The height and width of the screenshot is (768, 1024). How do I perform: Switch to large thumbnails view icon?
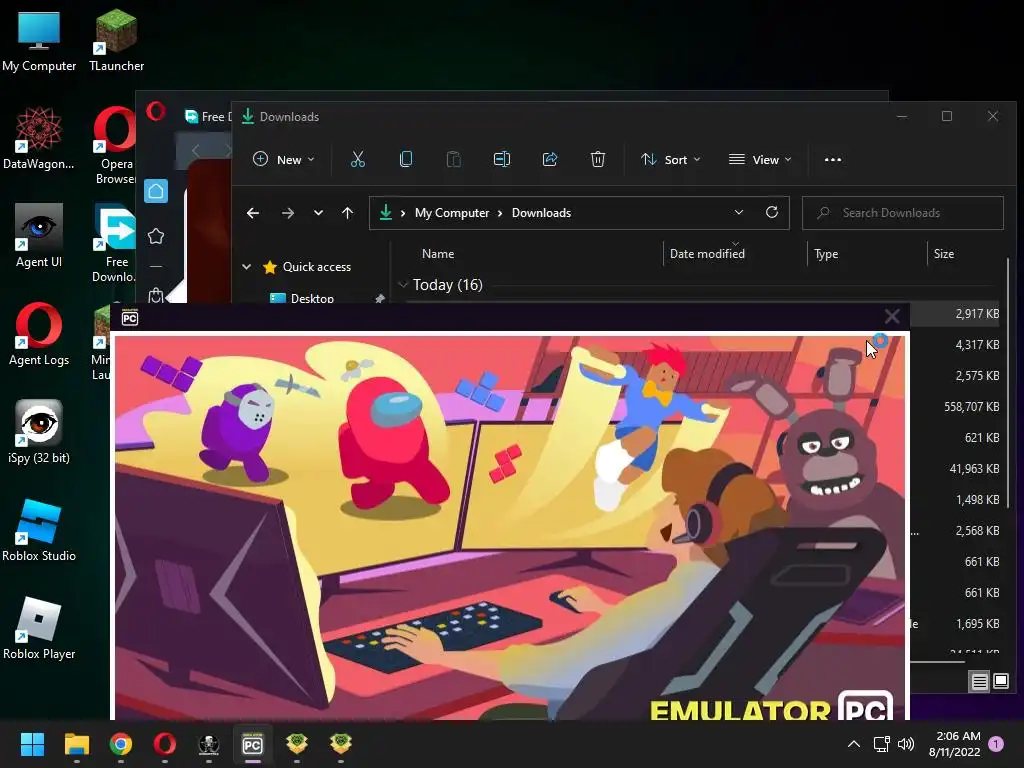pyautogui.click(x=1000, y=682)
